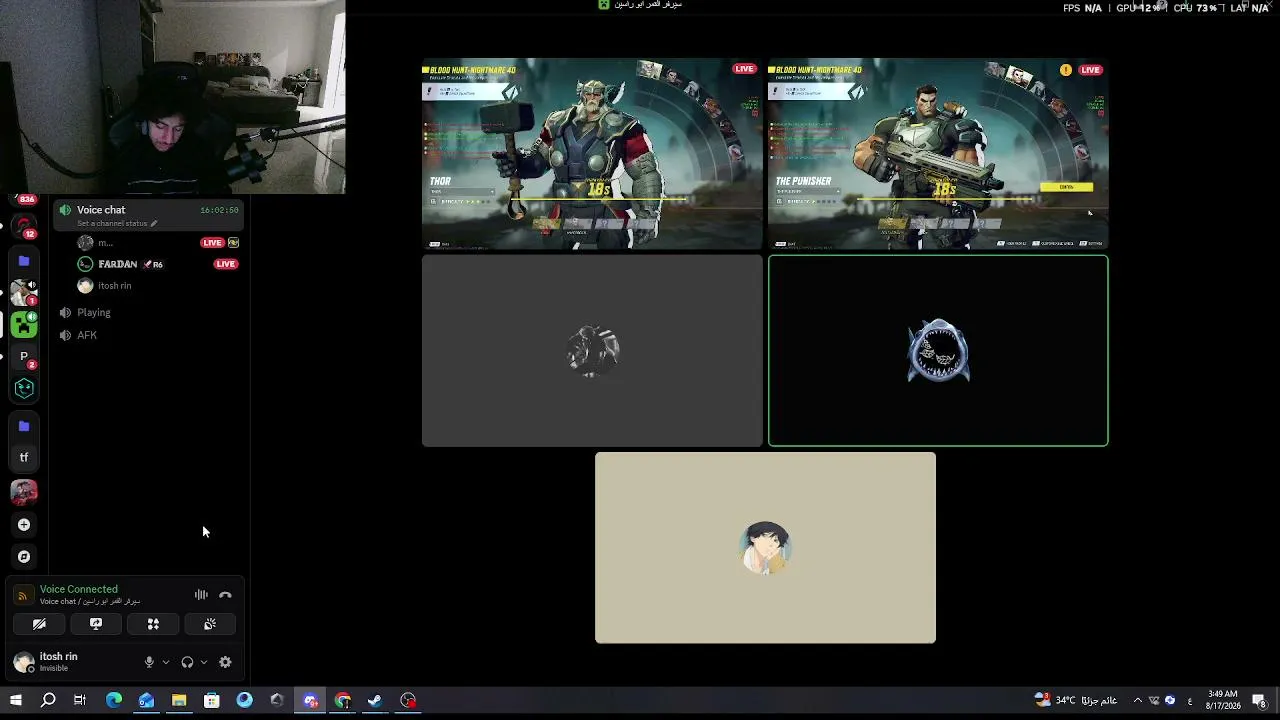
Task: Open the 'P' server icon
Action: point(24,356)
